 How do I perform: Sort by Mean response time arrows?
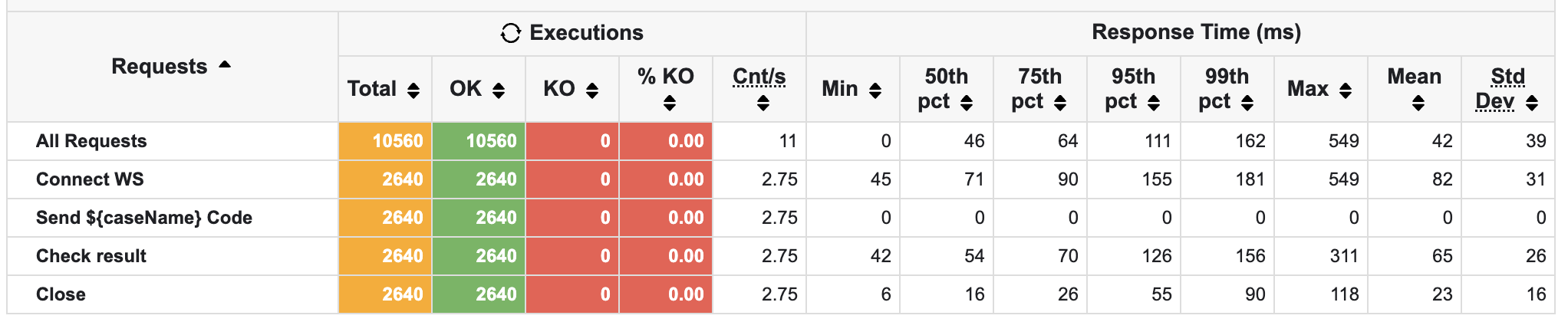click(x=1418, y=103)
